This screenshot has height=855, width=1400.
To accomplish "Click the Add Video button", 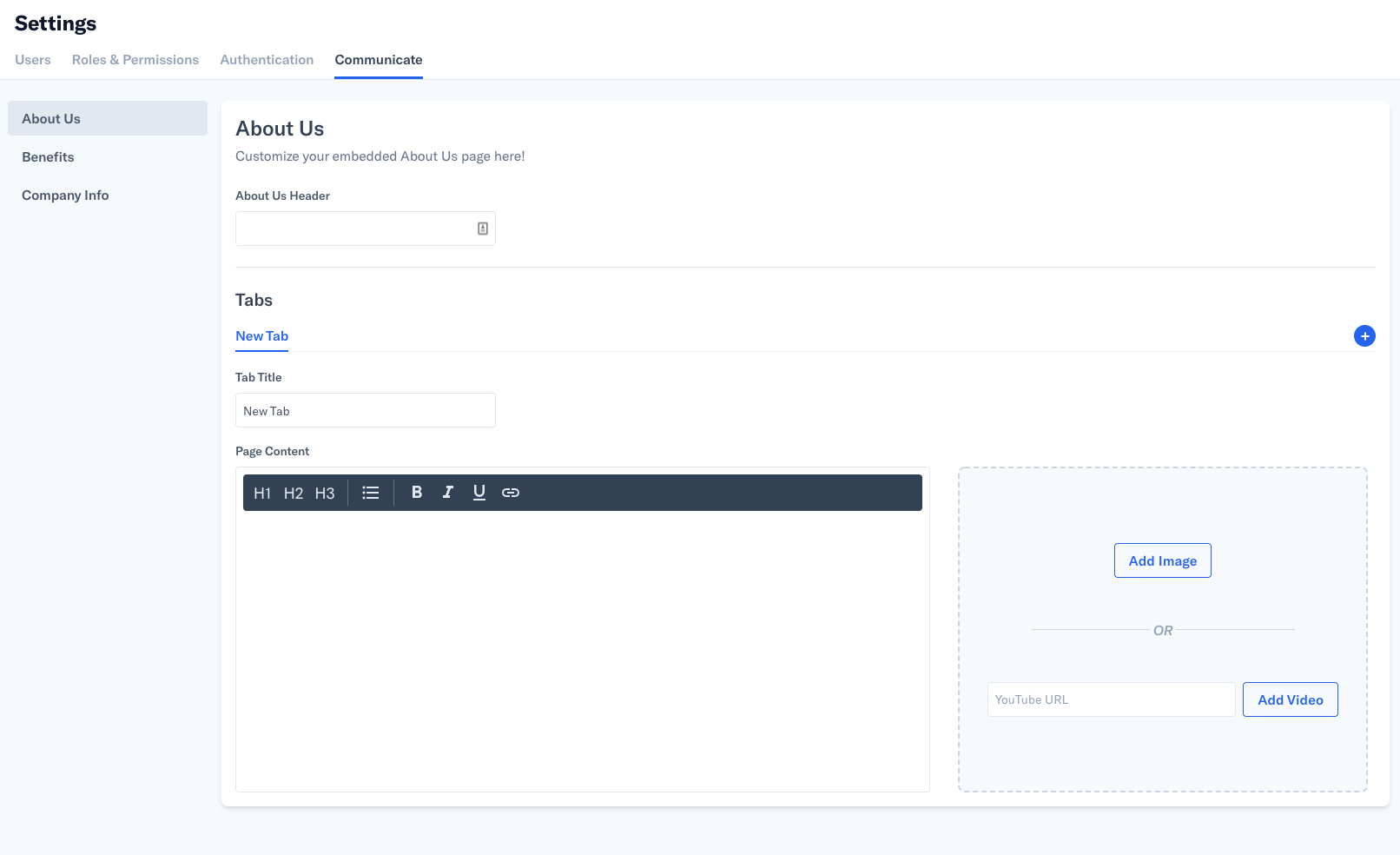I will (1291, 699).
